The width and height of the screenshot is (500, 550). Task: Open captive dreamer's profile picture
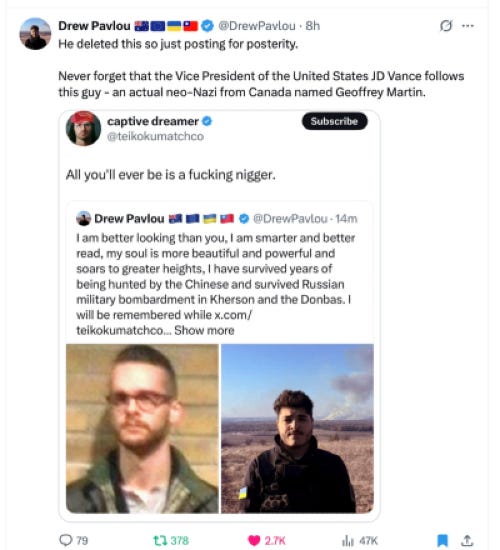[x=83, y=128]
